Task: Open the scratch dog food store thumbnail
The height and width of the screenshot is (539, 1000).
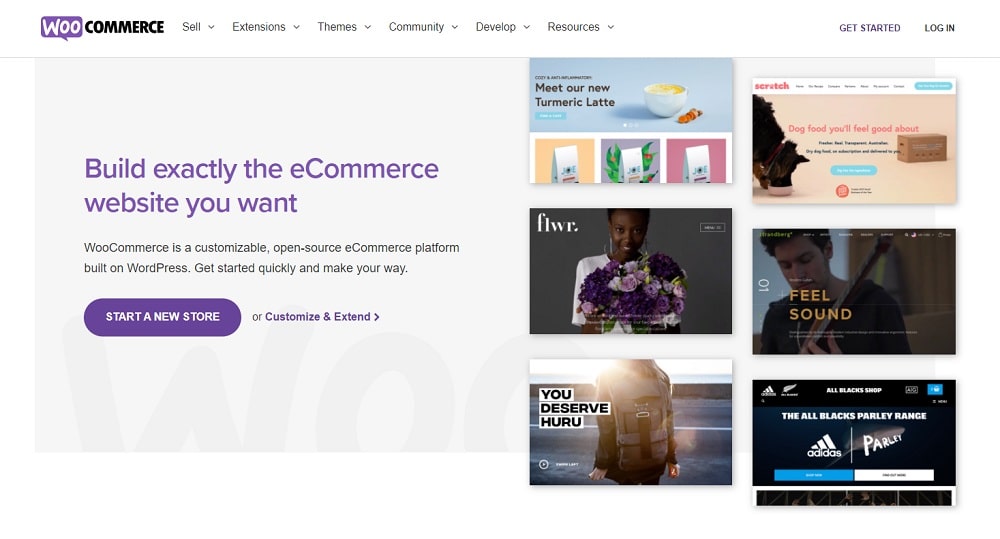Action: (x=854, y=141)
